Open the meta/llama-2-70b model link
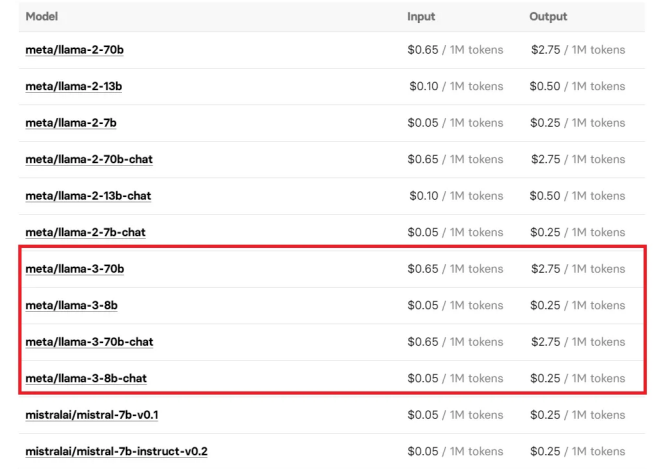The width and height of the screenshot is (654, 469). pyautogui.click(x=74, y=50)
